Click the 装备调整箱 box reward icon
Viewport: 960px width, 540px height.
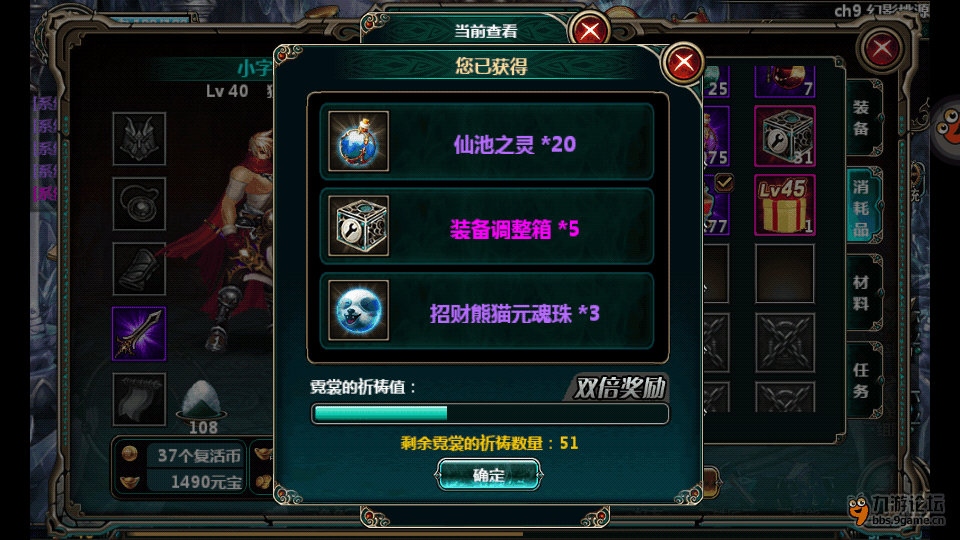(359, 226)
